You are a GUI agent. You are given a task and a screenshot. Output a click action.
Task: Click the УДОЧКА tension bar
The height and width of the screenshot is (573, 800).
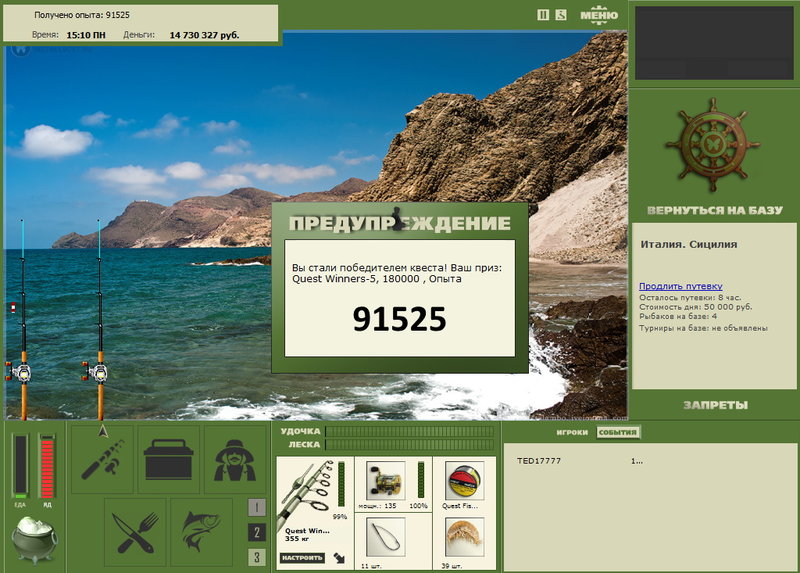[410, 432]
